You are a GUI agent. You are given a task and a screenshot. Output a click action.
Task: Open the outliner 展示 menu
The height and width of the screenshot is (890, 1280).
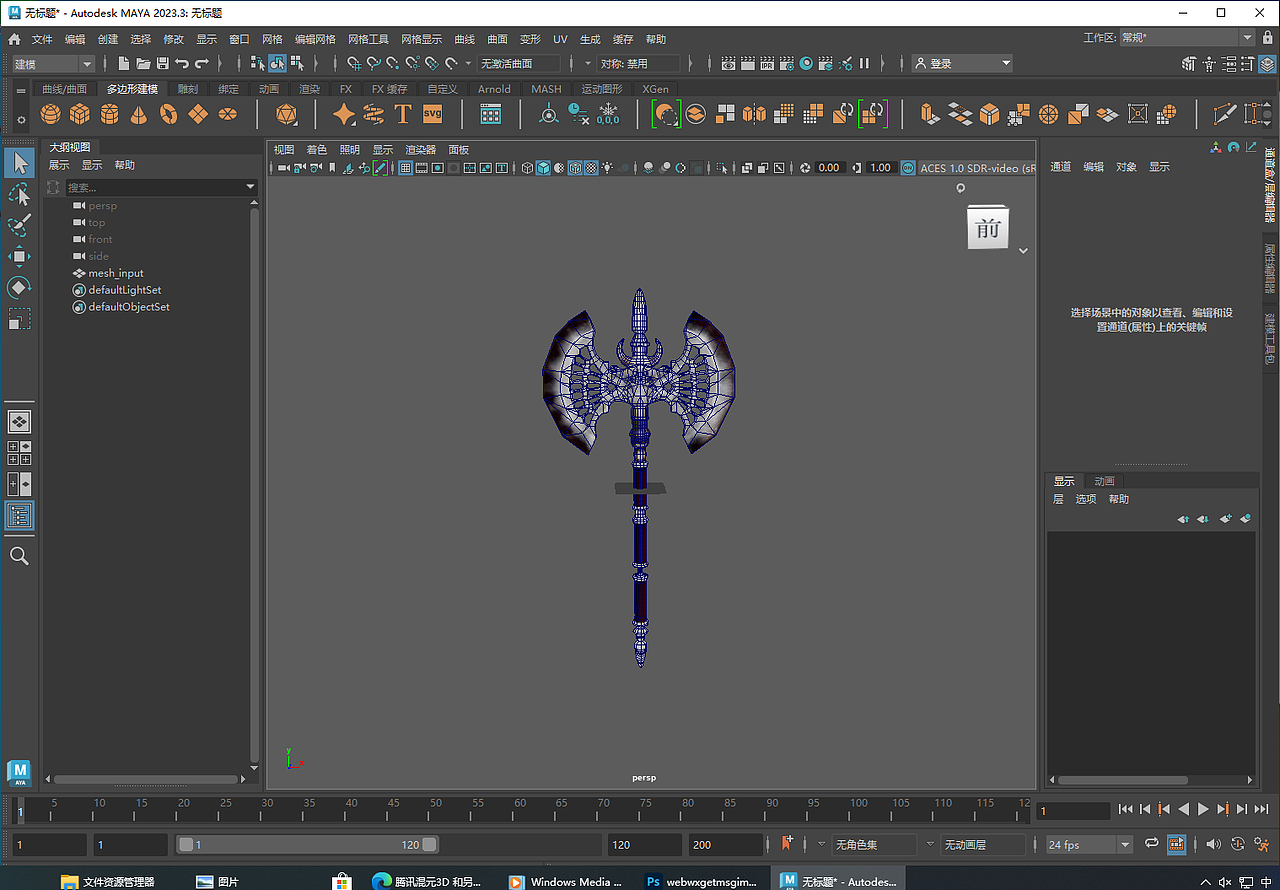(59, 165)
